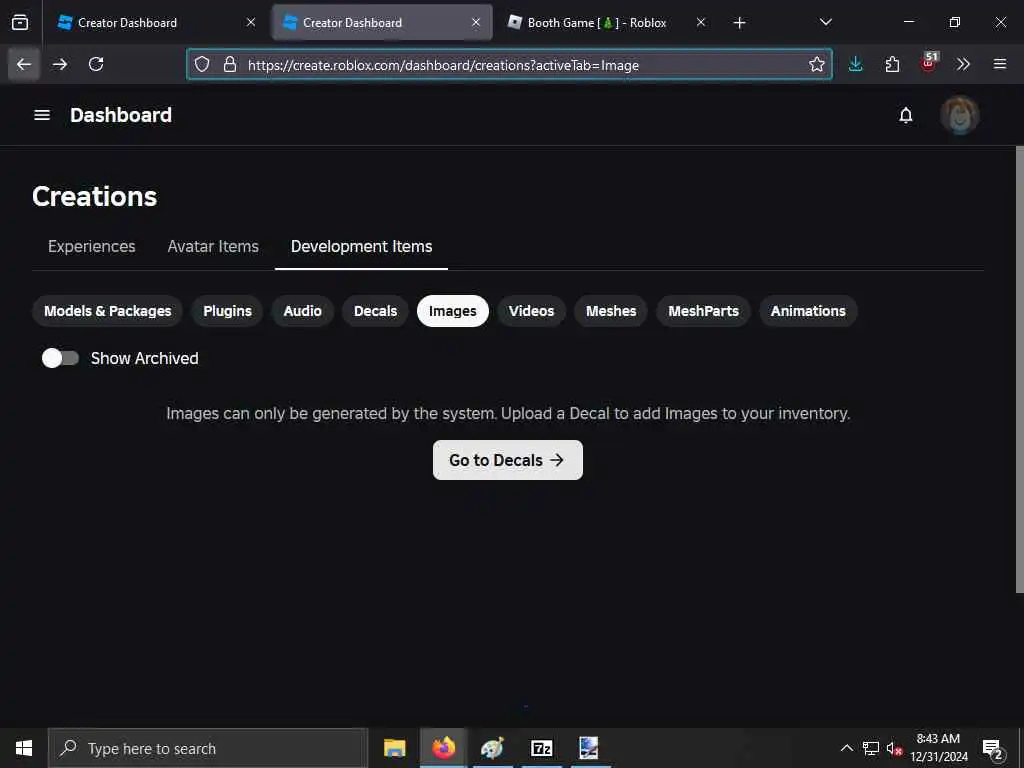This screenshot has width=1024, height=768.
Task: Open the Windows Start menu
Action: 24,748
